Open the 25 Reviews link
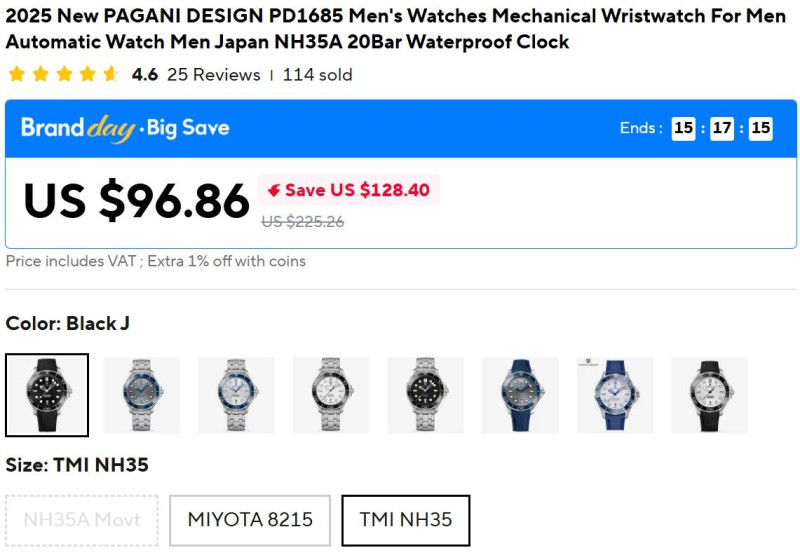This screenshot has width=800, height=555. click(213, 75)
